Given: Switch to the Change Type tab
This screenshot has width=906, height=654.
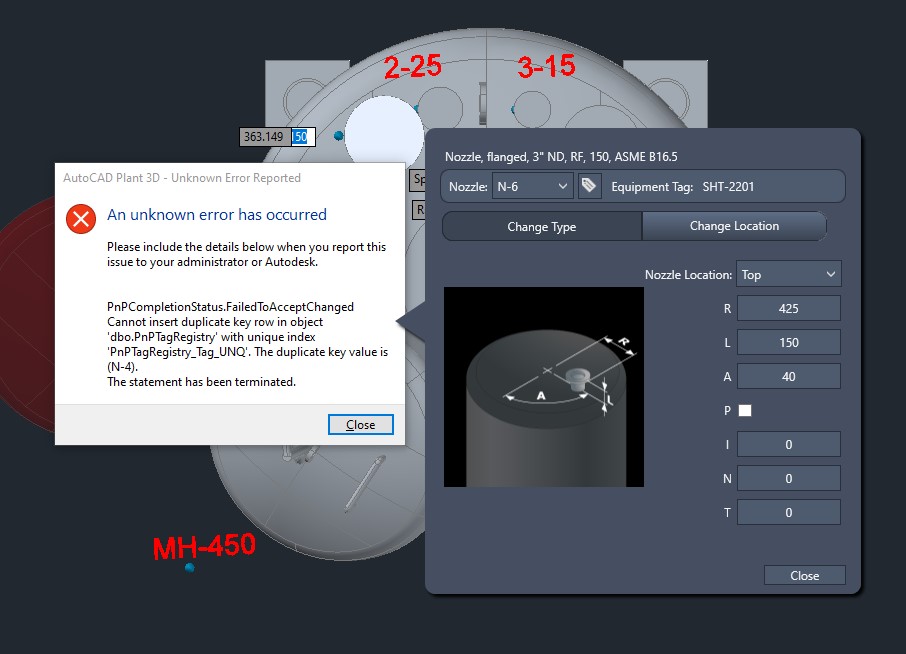Looking at the screenshot, I should click(541, 226).
